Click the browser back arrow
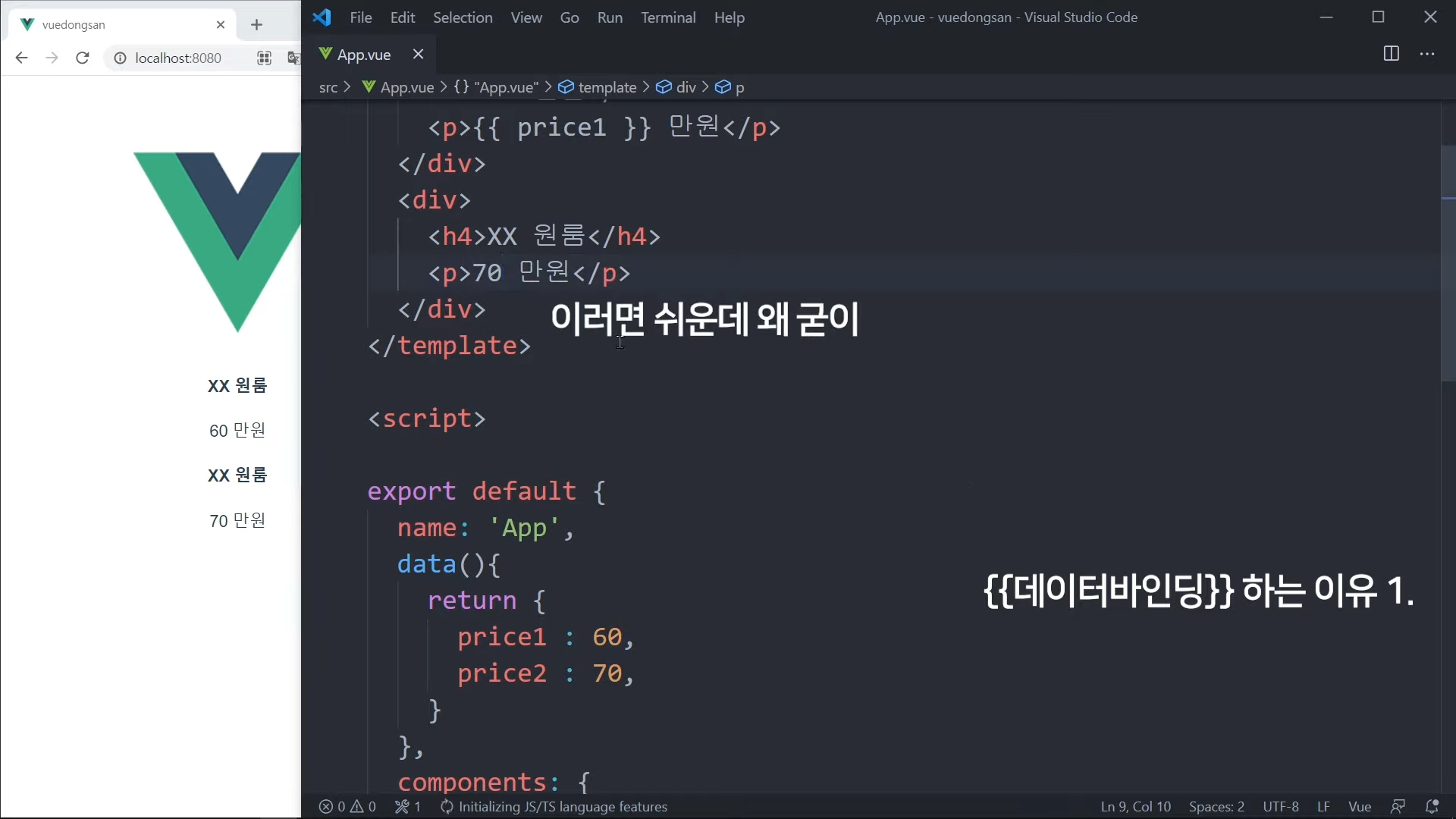 coord(21,58)
